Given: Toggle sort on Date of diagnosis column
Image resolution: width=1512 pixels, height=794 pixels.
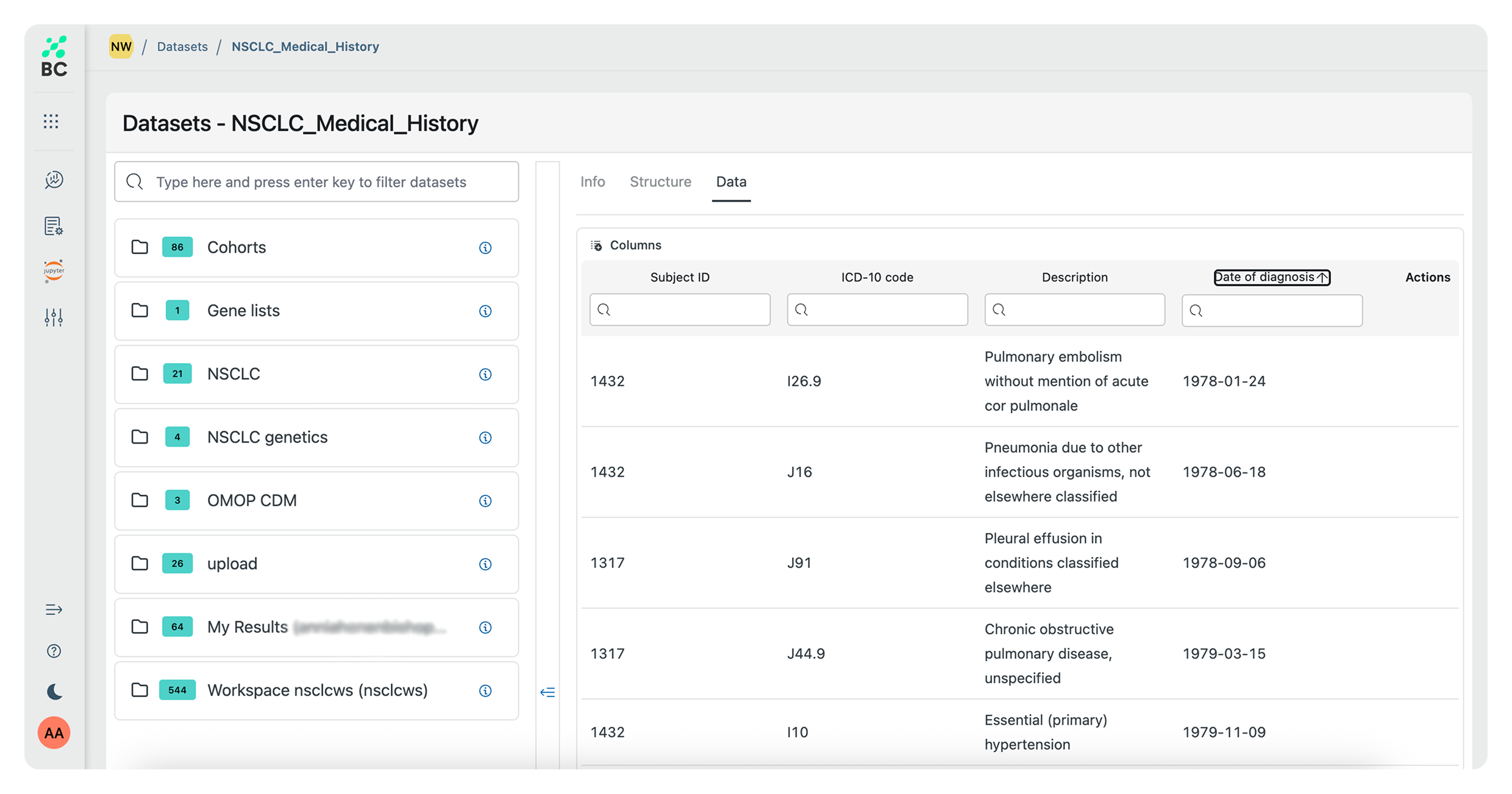Looking at the screenshot, I should pos(1272,277).
